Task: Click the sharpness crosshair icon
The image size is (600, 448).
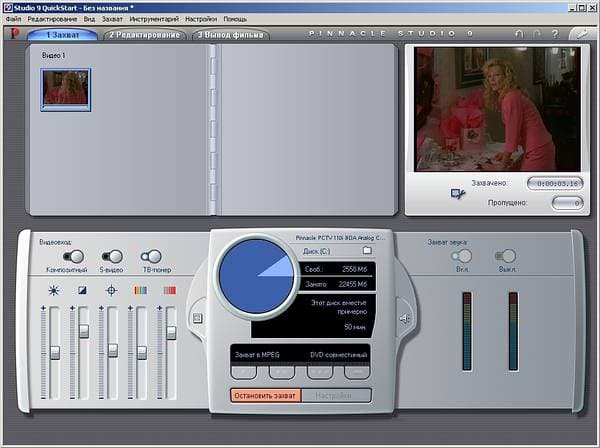Action: point(111,291)
